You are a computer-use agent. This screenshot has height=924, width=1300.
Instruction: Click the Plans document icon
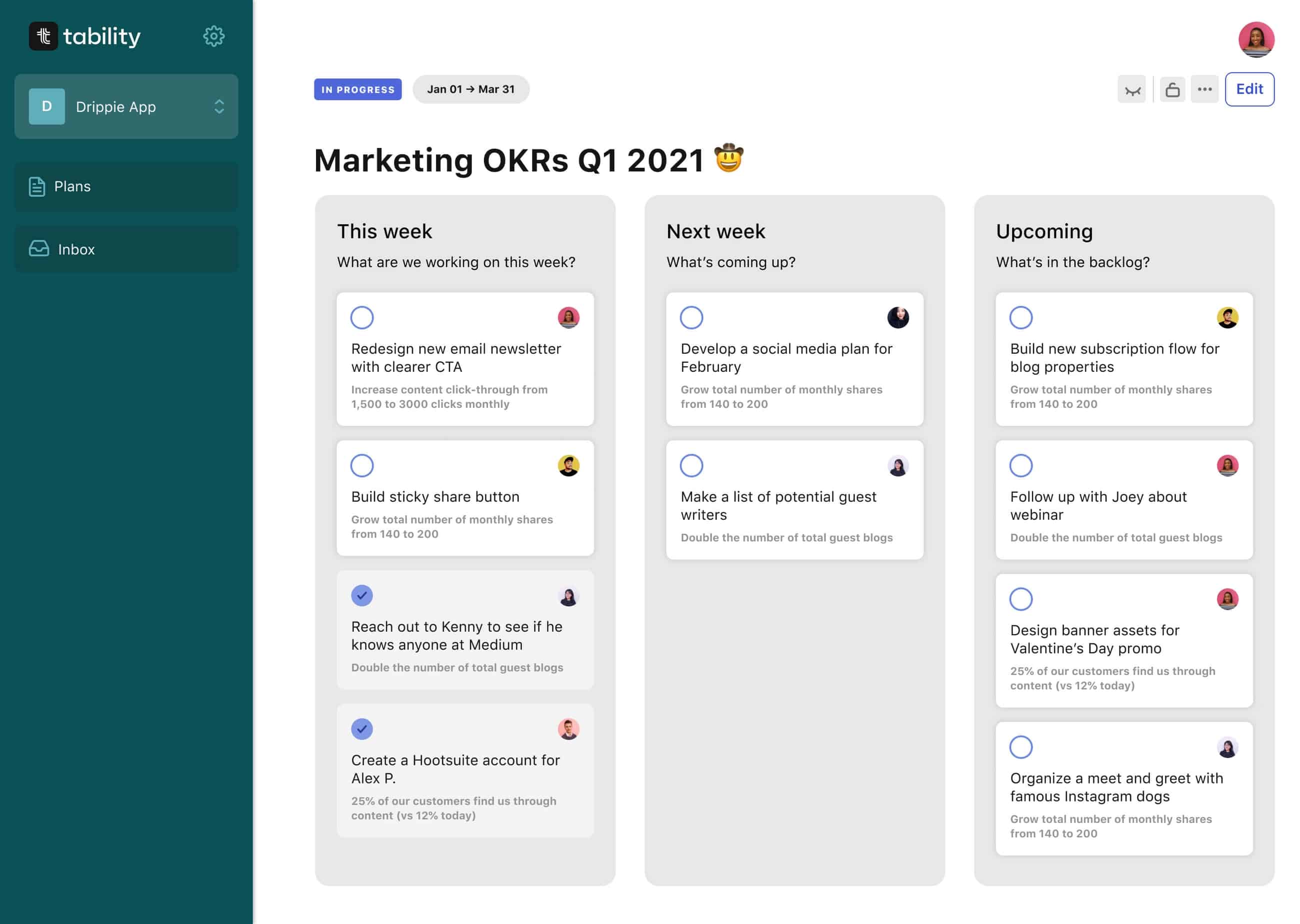tap(37, 186)
